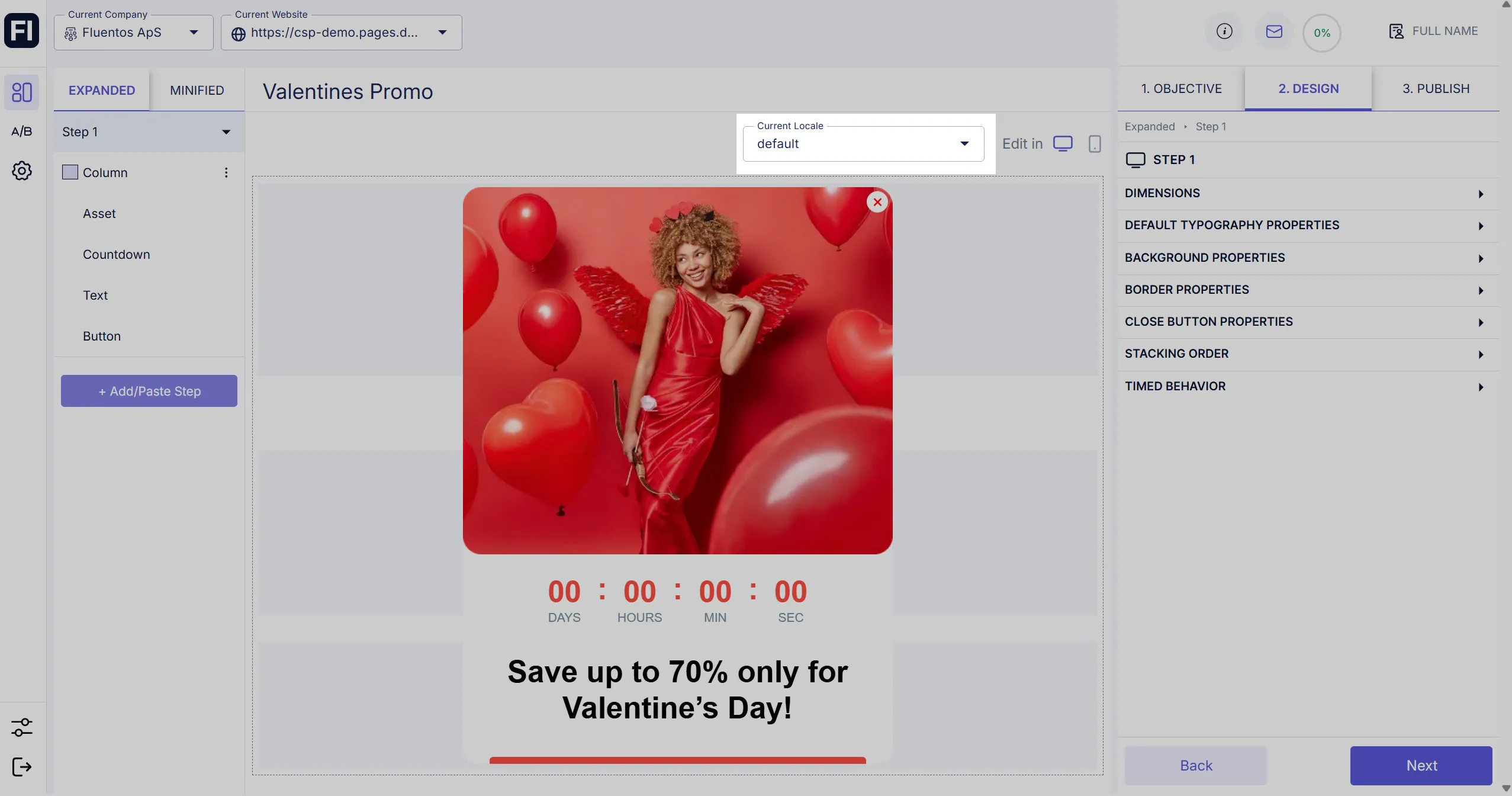Open the Current Locale dropdown

863,144
